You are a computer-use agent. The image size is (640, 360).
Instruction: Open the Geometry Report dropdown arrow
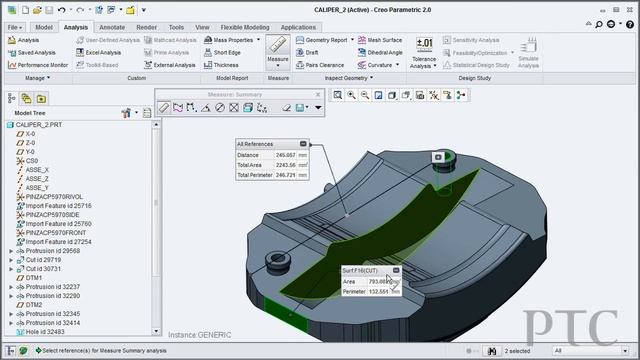[352, 40]
